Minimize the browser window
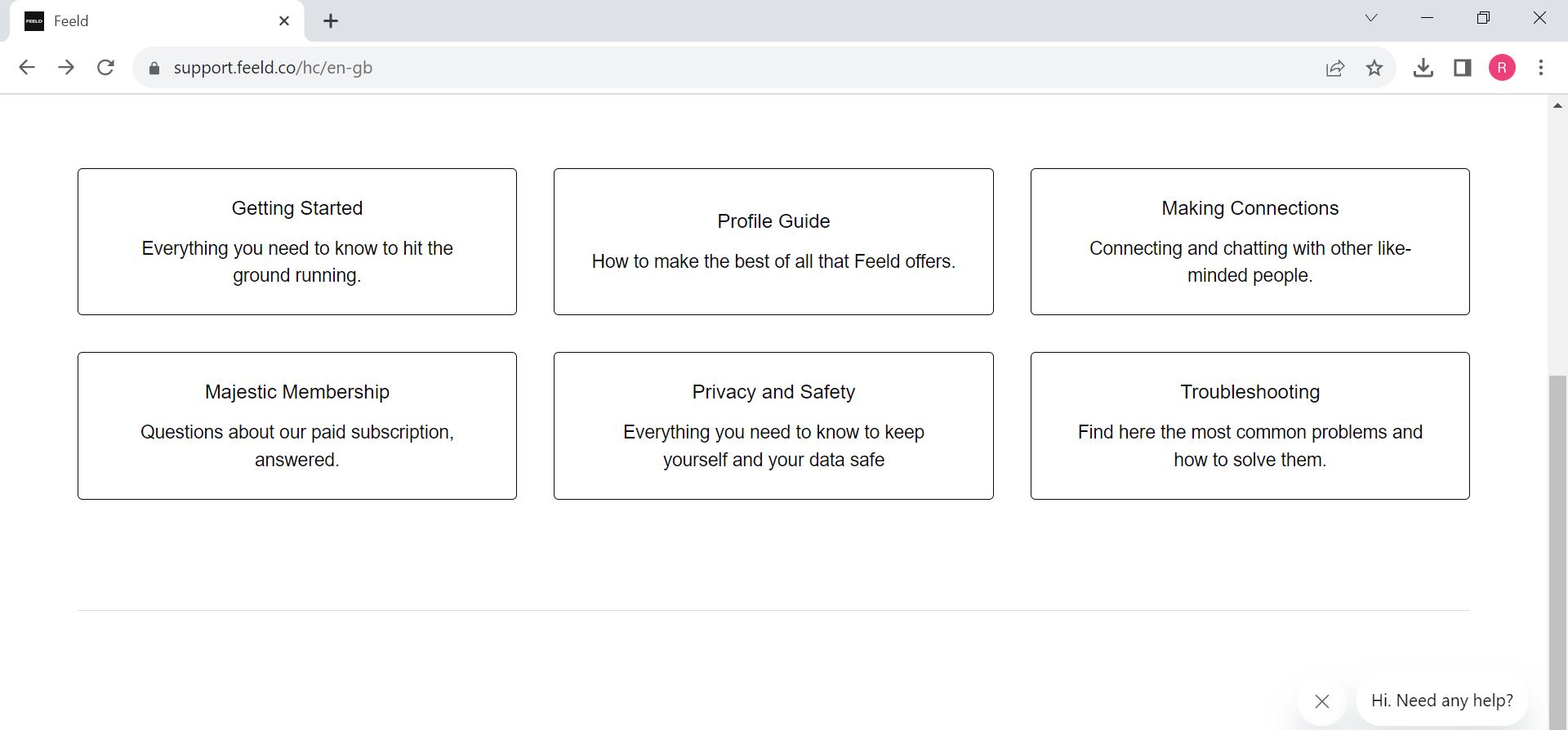 [1428, 18]
